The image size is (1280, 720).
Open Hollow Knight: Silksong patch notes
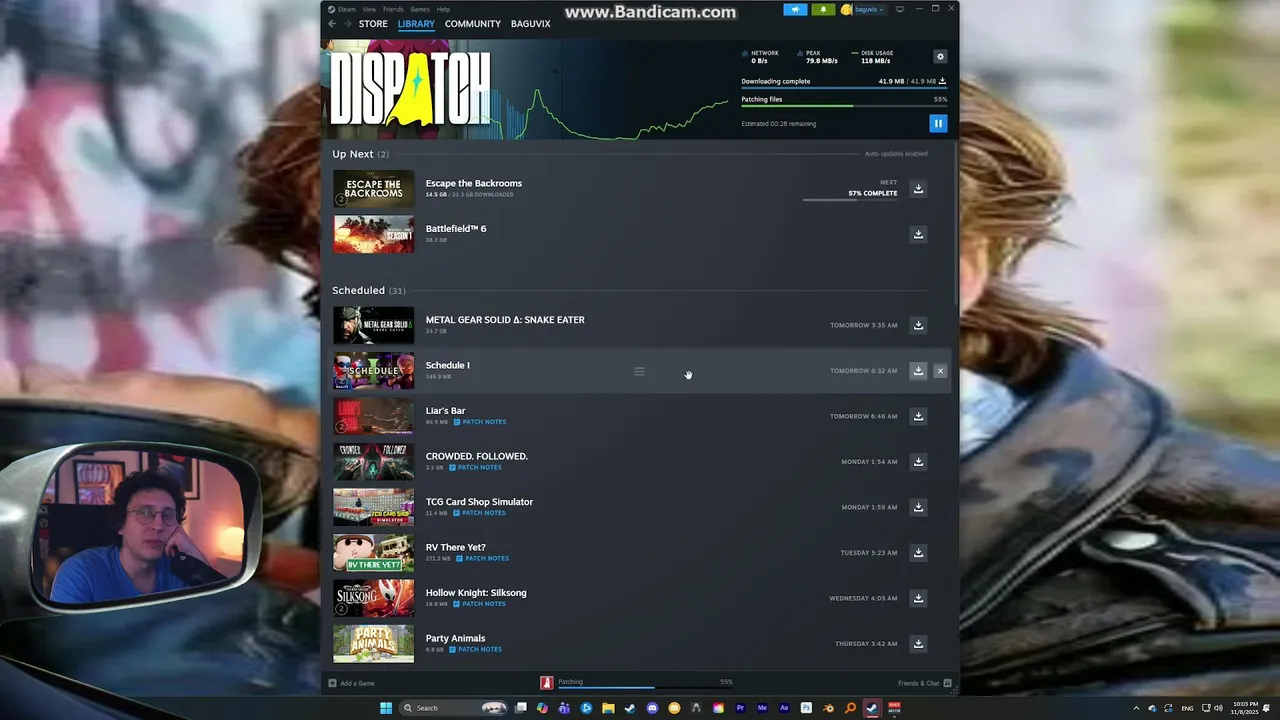click(479, 604)
